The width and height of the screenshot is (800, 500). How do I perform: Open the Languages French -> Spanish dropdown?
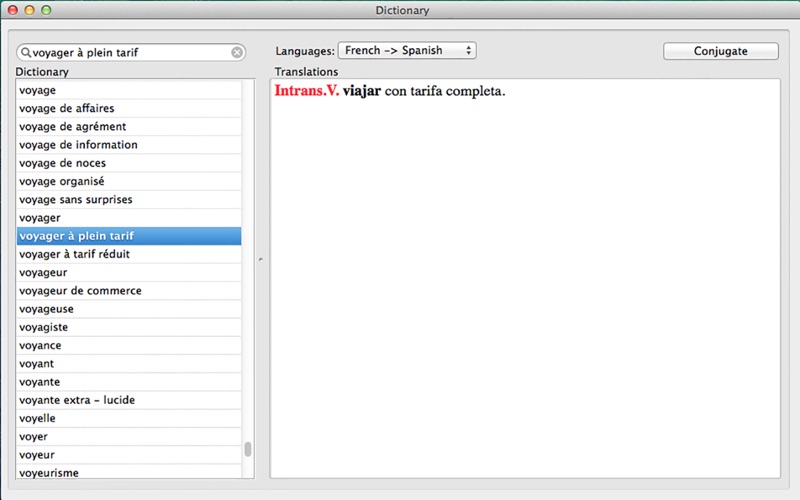pyautogui.click(x=407, y=51)
